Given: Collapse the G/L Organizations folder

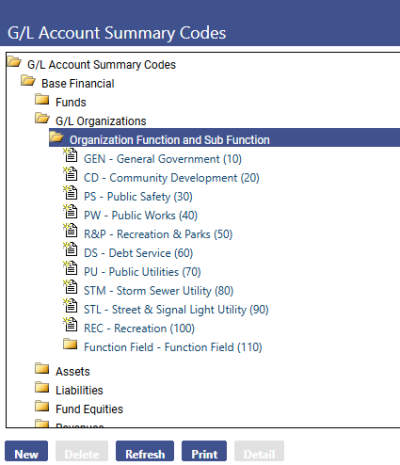Looking at the screenshot, I should pos(42,118).
